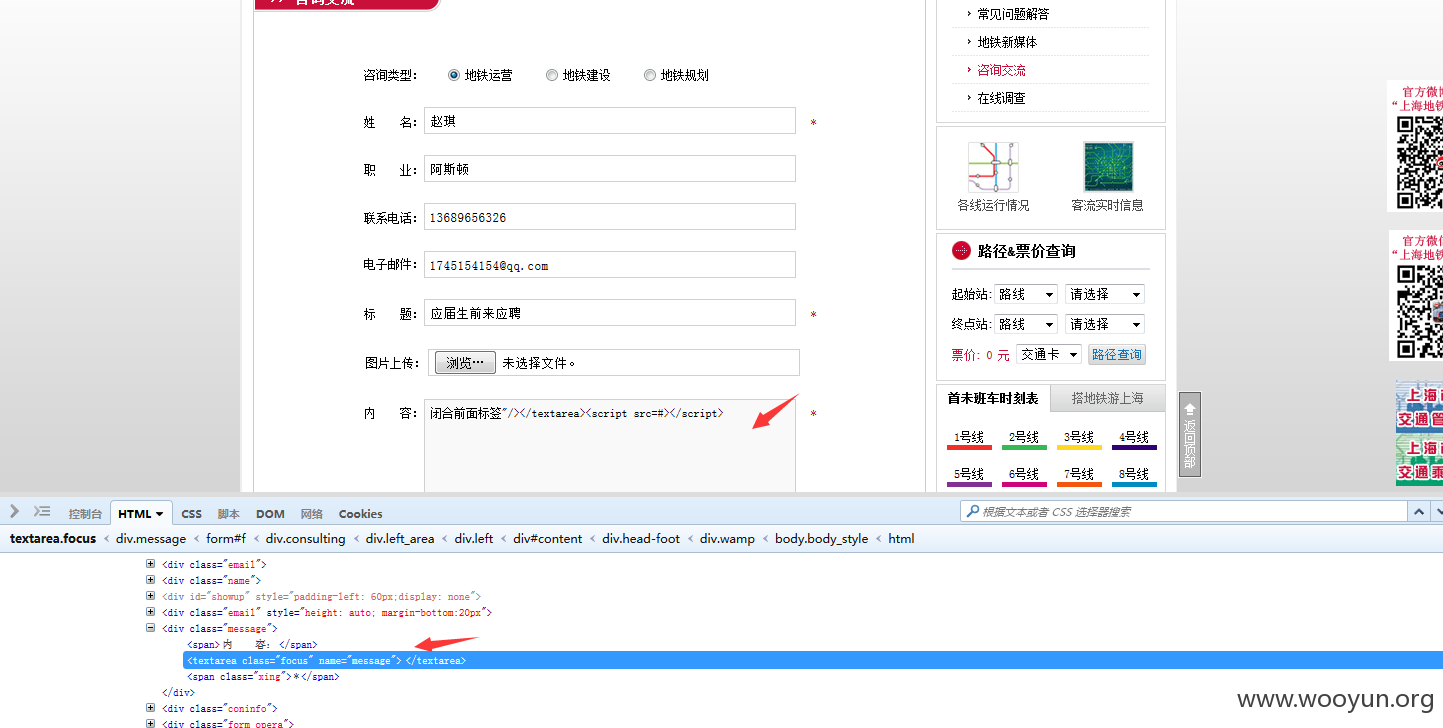Click the 浏览 file browse button
Viewport: 1443px width, 728px height.
click(465, 363)
